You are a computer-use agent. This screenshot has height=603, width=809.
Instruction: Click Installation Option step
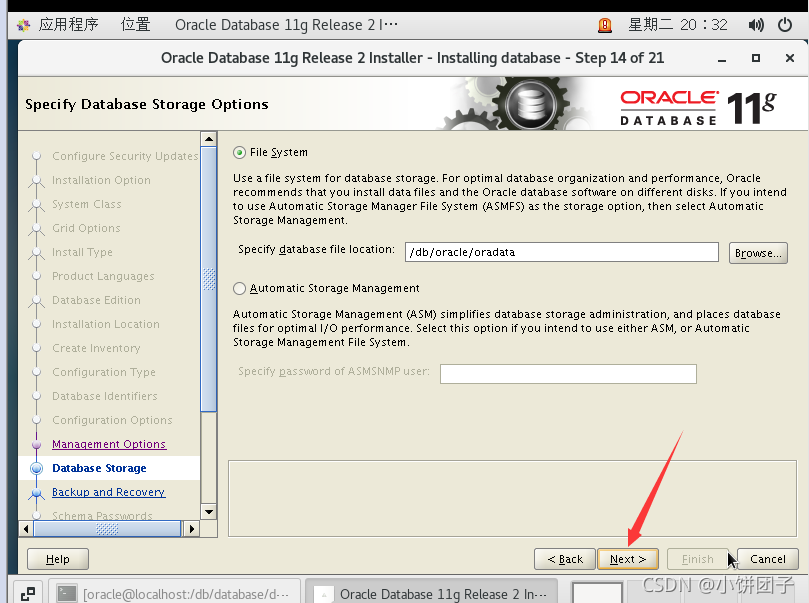101,181
